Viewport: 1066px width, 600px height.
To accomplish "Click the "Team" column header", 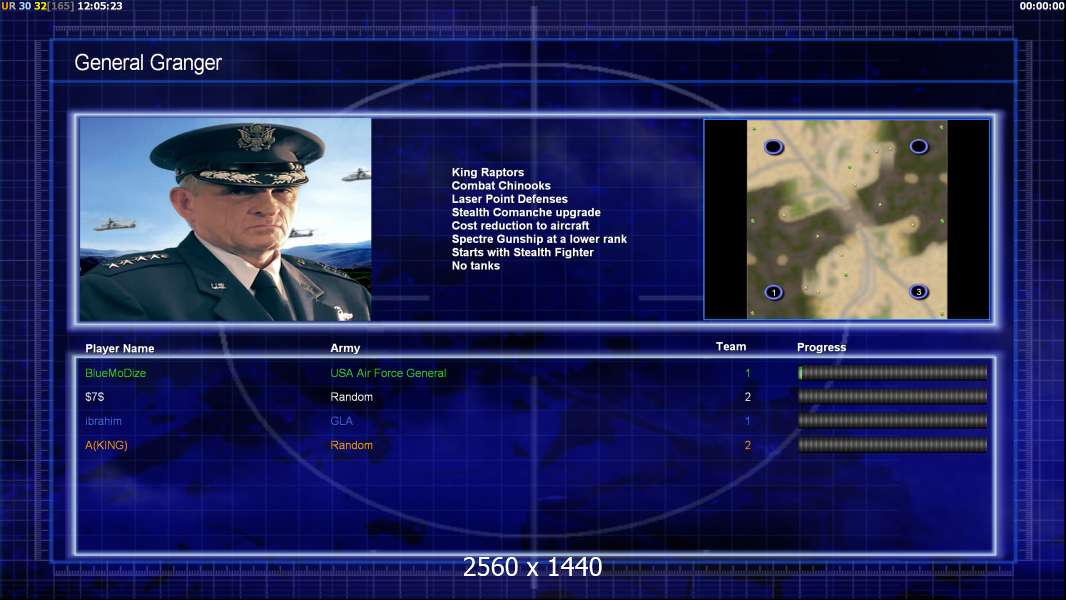I will pyautogui.click(x=731, y=347).
